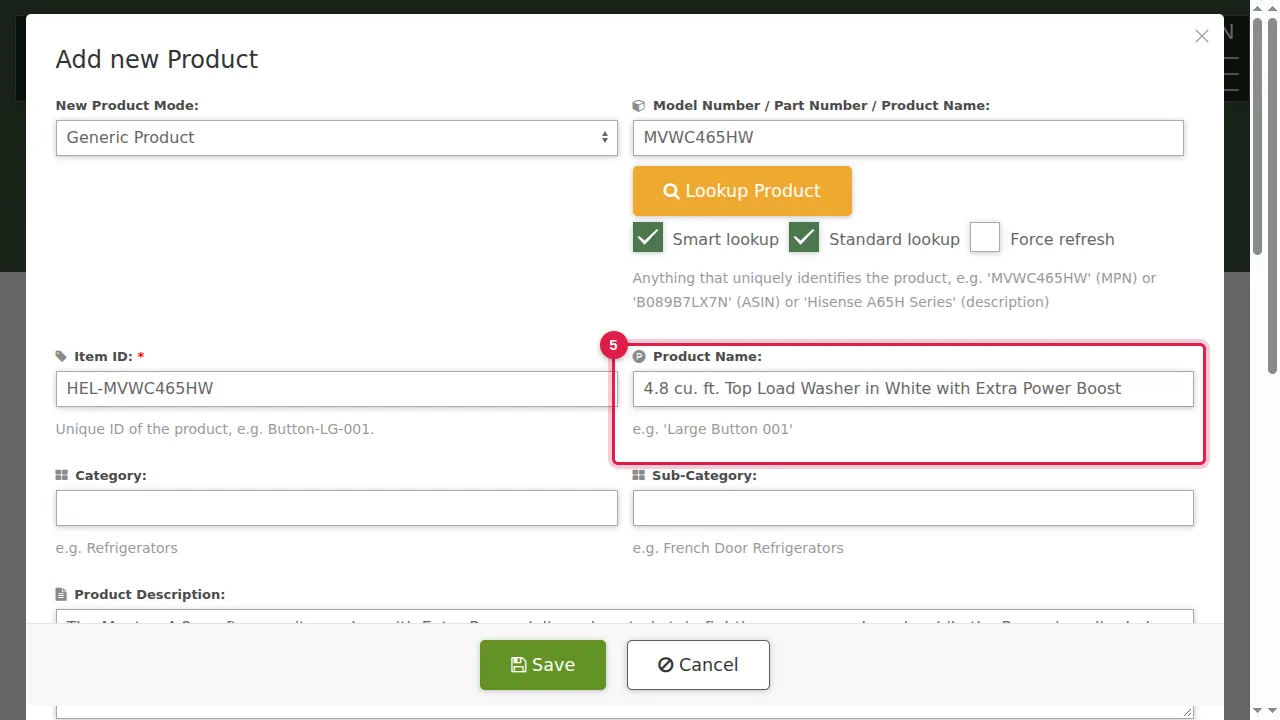The height and width of the screenshot is (720, 1280).
Task: Click the Category input field
Action: (336, 508)
